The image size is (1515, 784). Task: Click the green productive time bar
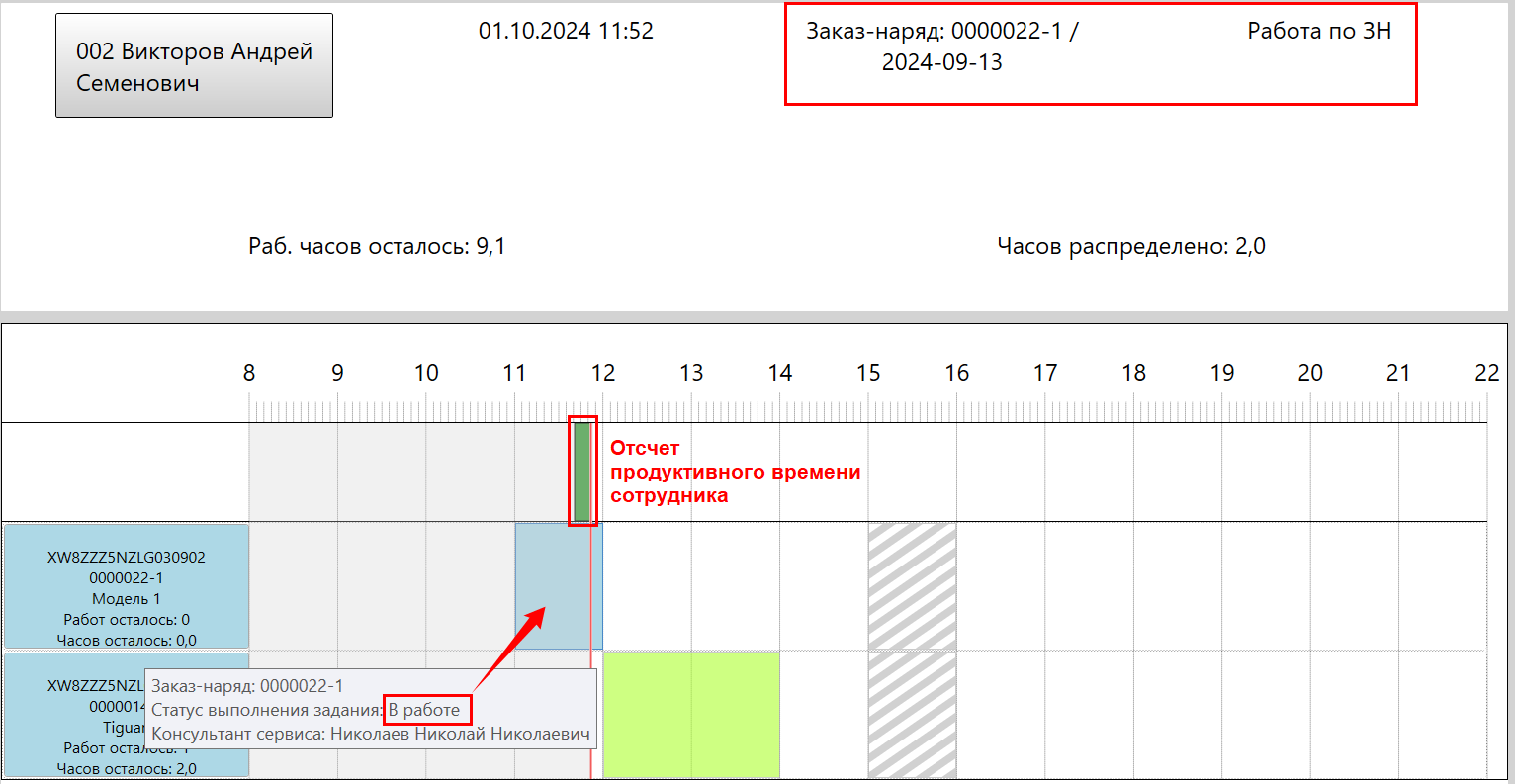(581, 472)
